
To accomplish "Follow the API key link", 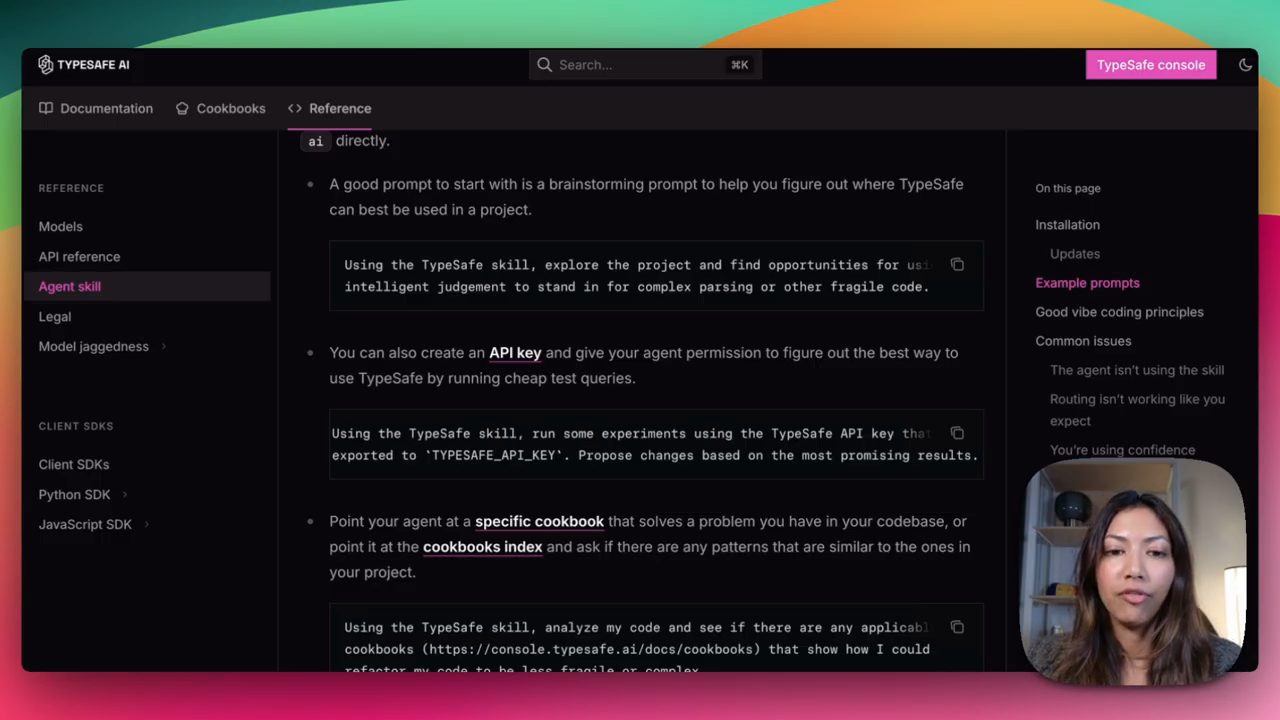I will click(515, 353).
